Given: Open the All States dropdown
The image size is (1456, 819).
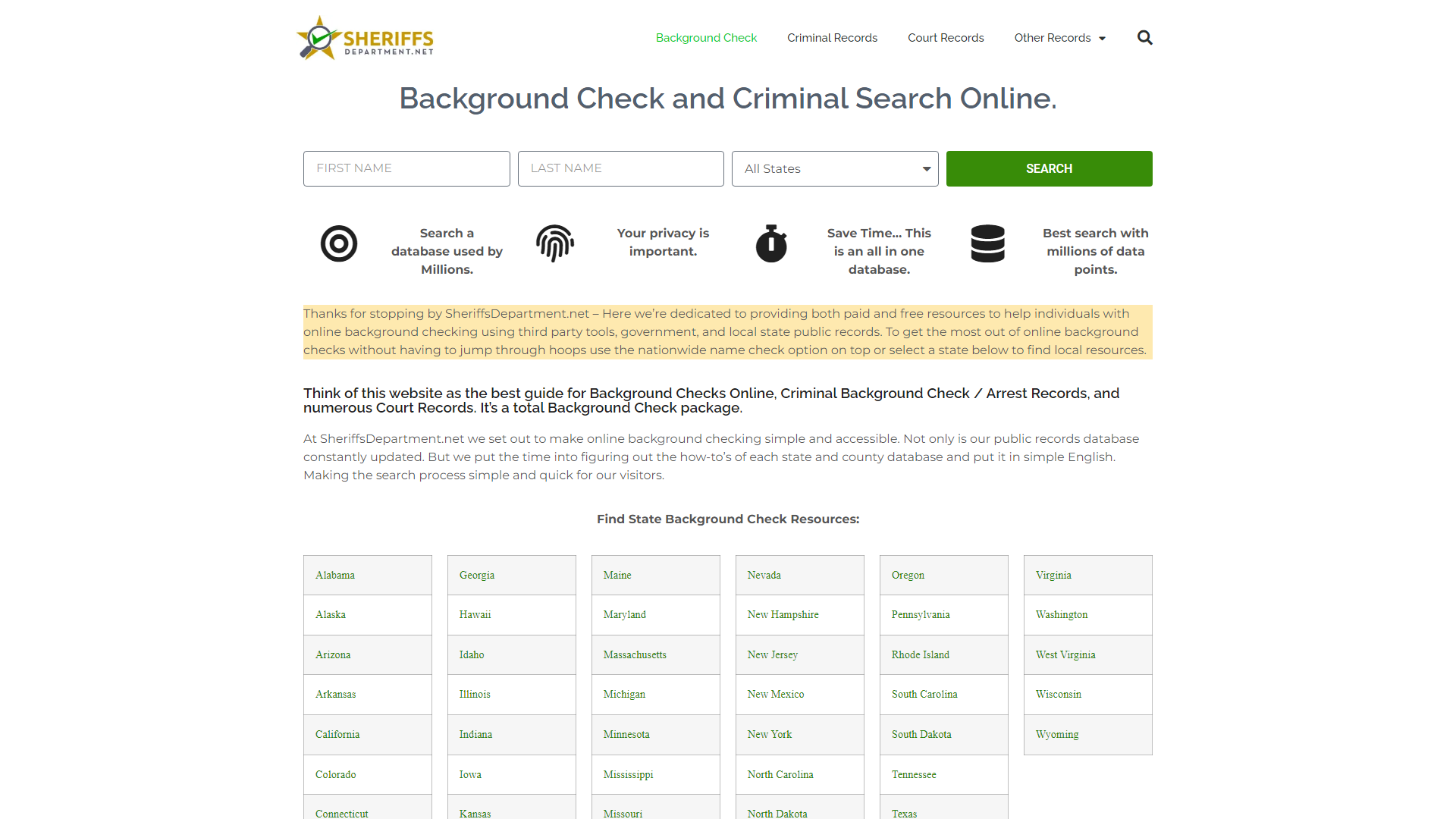Looking at the screenshot, I should (x=835, y=168).
